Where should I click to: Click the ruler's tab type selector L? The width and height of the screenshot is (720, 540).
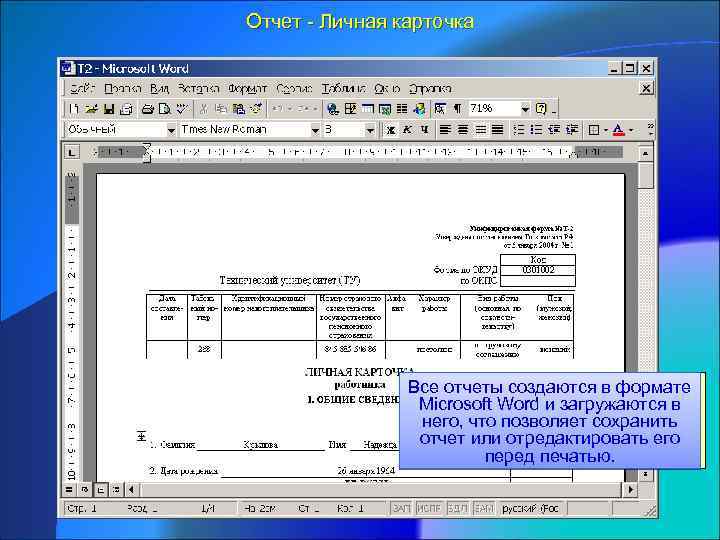point(72,152)
